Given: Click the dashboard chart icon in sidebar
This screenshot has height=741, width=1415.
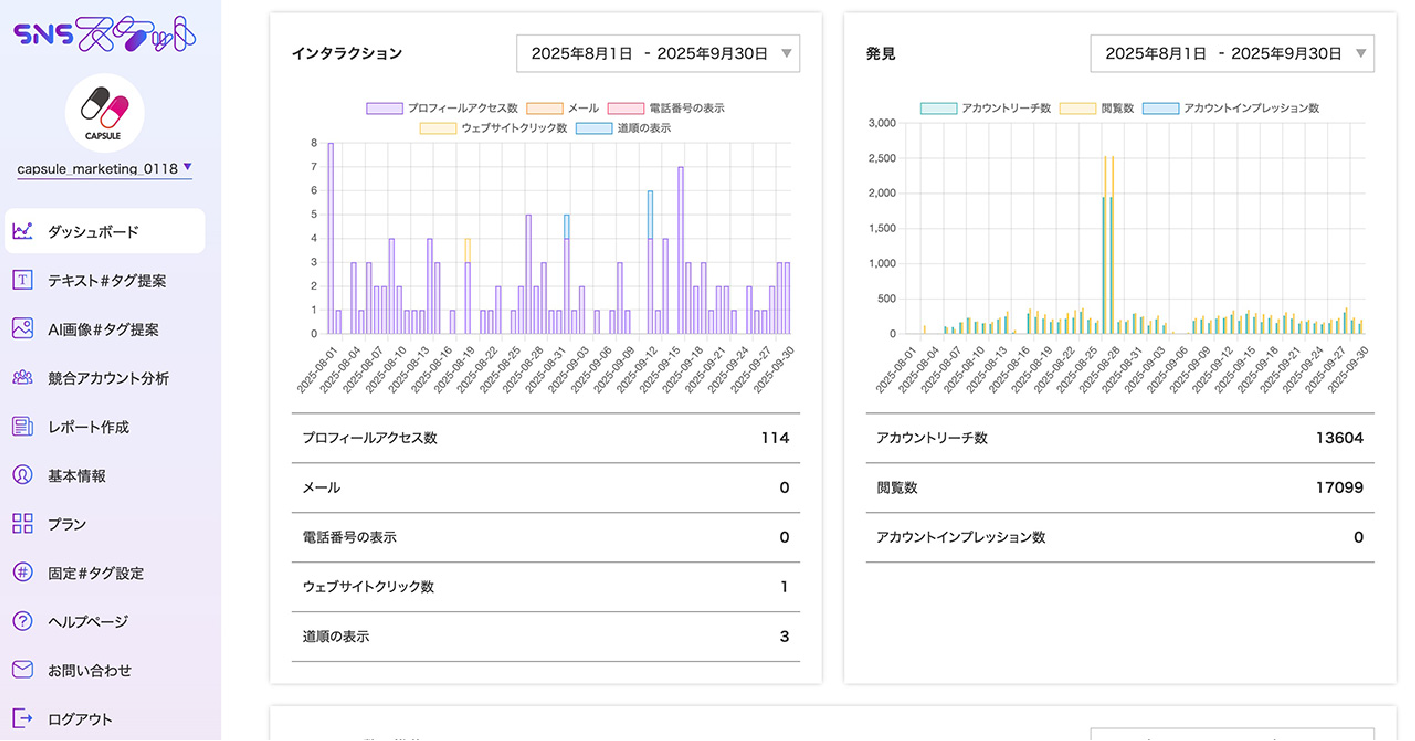Looking at the screenshot, I should coord(22,231).
